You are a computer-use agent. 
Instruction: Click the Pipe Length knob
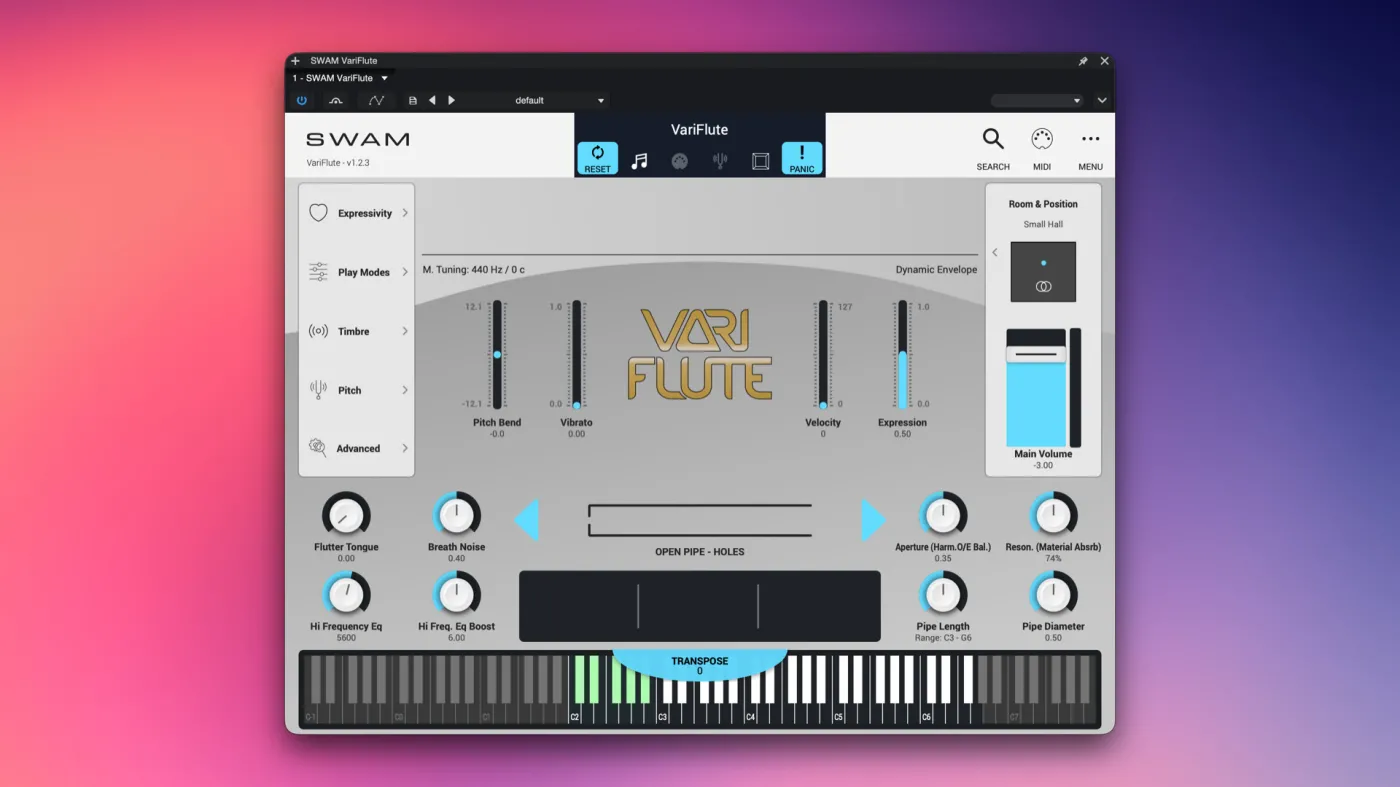(943, 595)
